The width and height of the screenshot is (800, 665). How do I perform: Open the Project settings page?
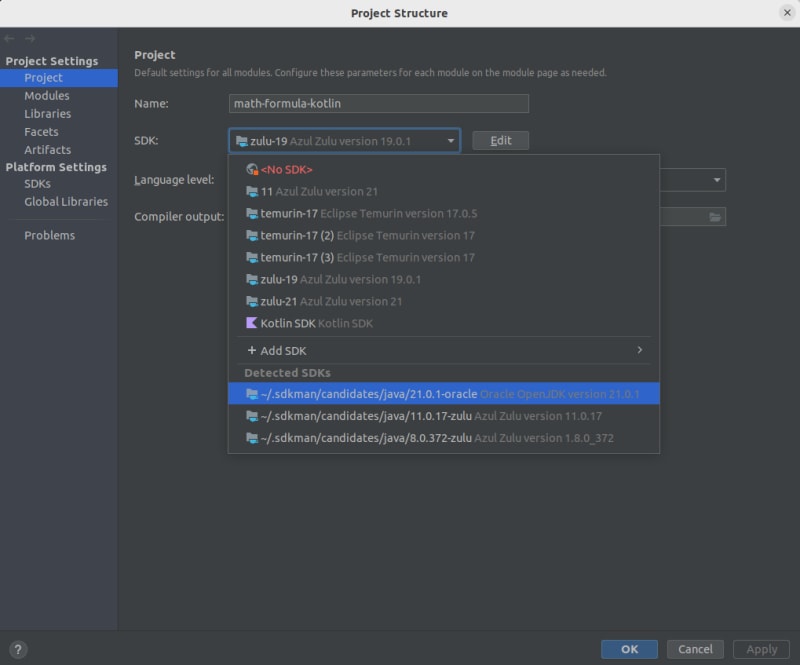59,78
